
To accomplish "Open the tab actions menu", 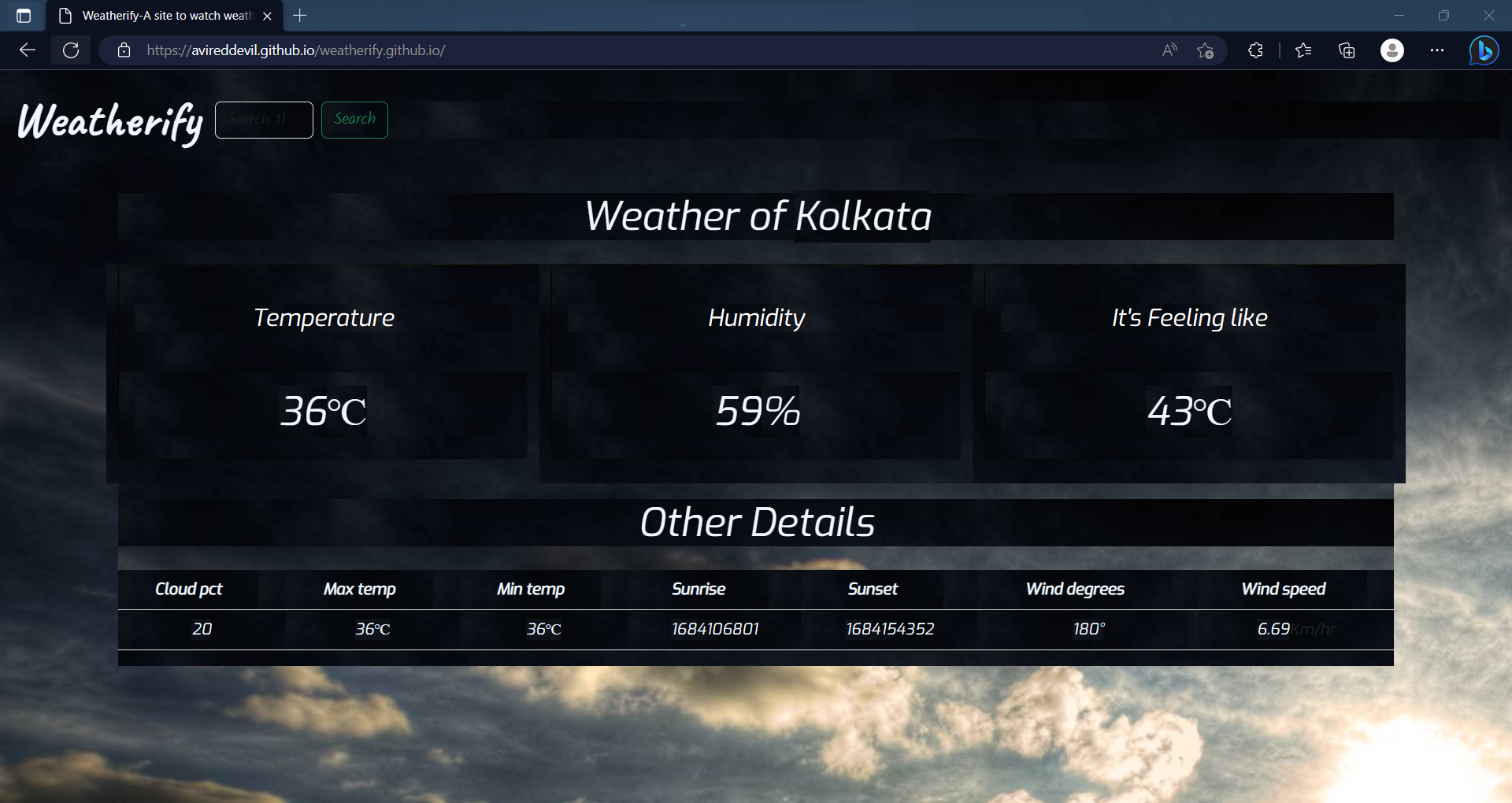I will pos(24,16).
